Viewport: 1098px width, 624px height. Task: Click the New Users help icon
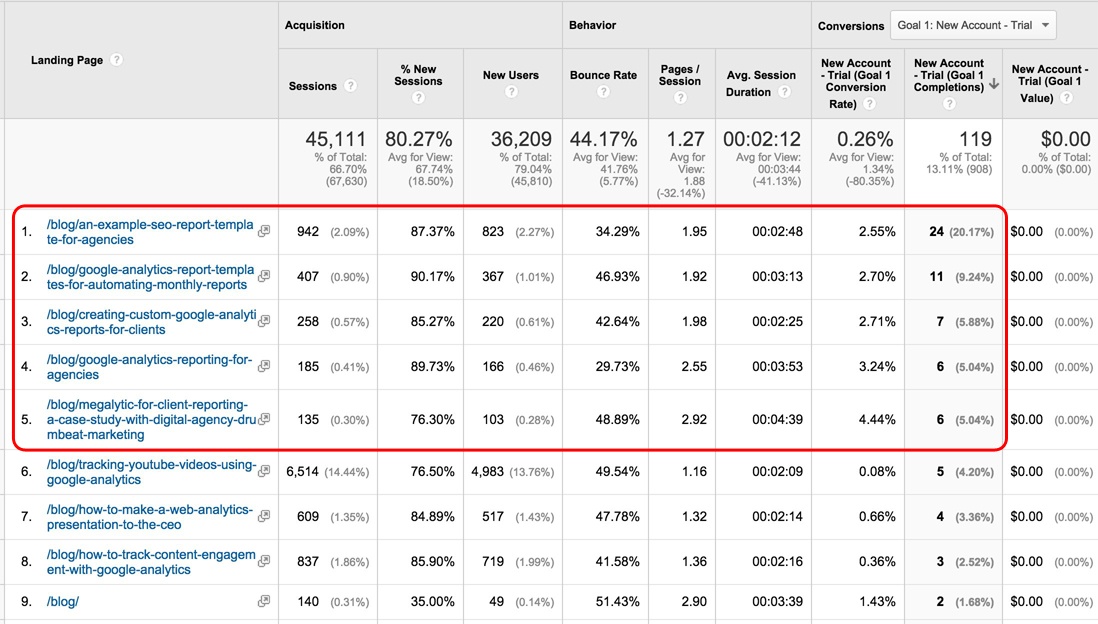pos(510,92)
